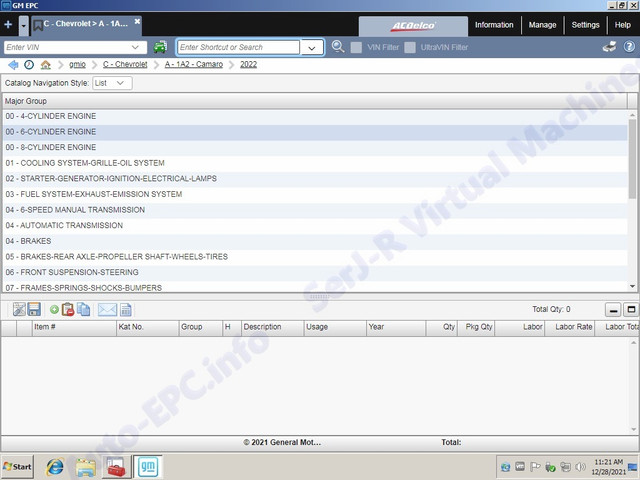Select 05 - BRAKES-REAR AXLE-PROPELLER SHAFT row
The width and height of the screenshot is (640, 480).
[x=315, y=257]
